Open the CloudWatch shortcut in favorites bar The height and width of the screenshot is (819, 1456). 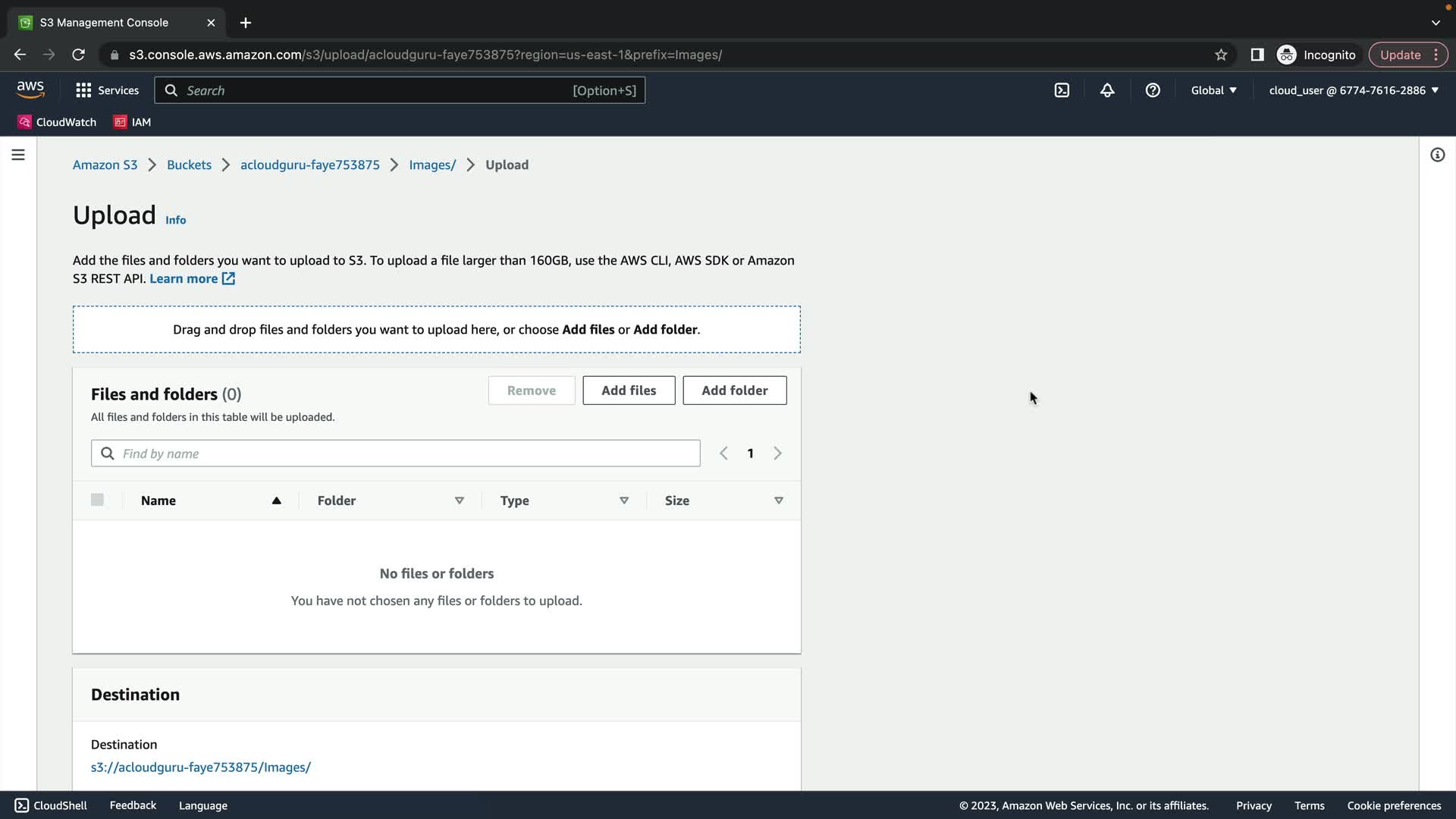pyautogui.click(x=58, y=122)
